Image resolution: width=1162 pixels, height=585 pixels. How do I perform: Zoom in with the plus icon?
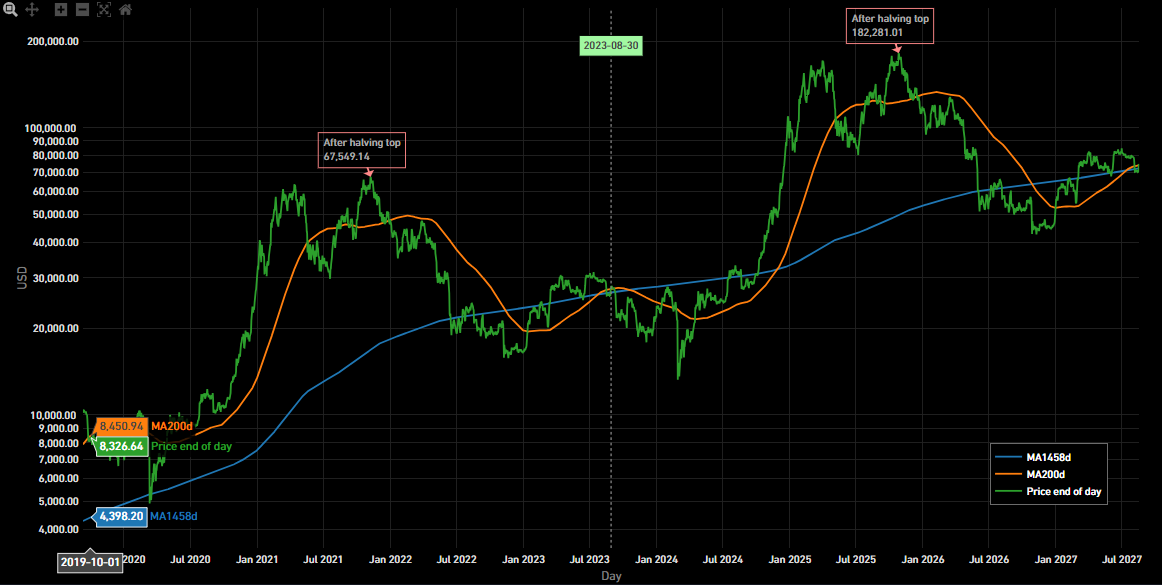click(61, 10)
